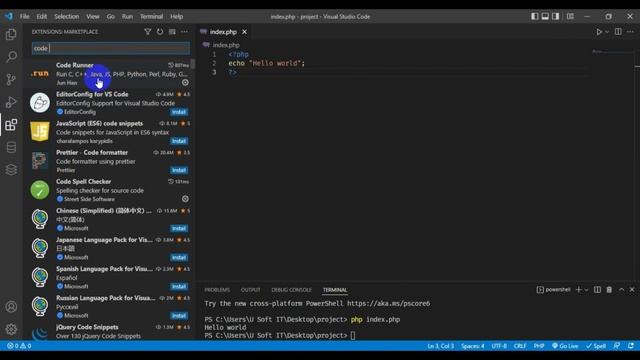This screenshot has height=360, width=640.
Task: Toggle Spell checker in status bar
Action: tap(596, 346)
